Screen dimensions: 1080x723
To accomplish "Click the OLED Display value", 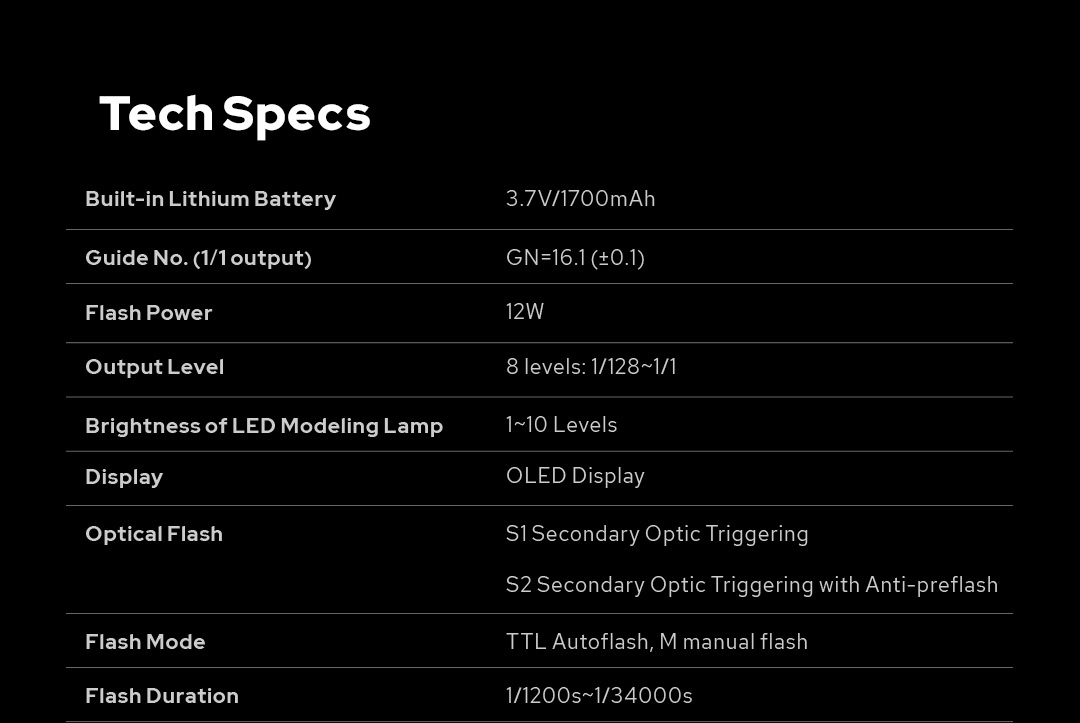I will point(575,476).
